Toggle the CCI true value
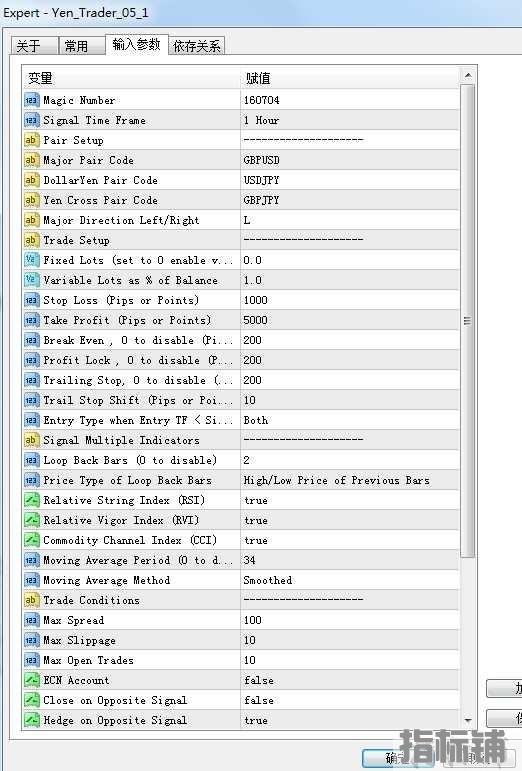The image size is (522, 771). (256, 540)
